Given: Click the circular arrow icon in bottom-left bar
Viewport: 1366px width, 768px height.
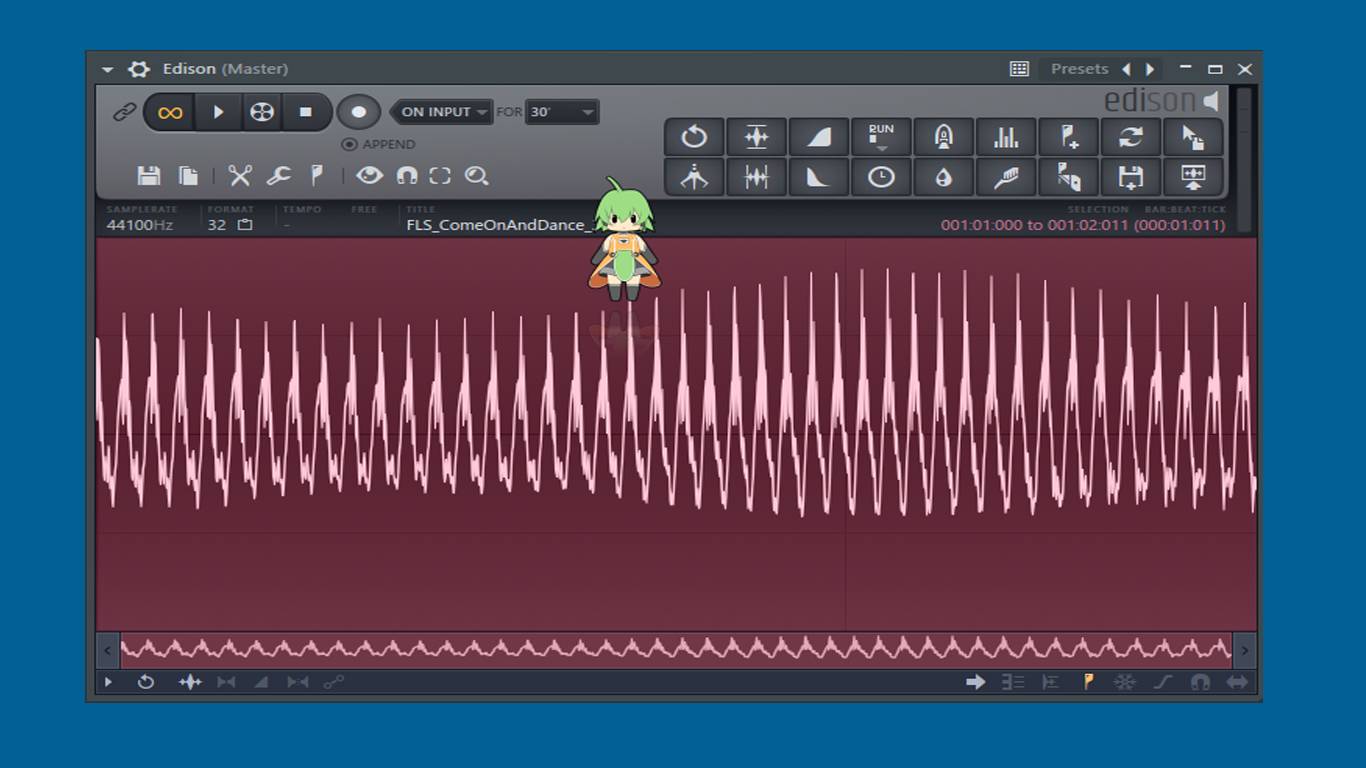Looking at the screenshot, I should [146, 682].
